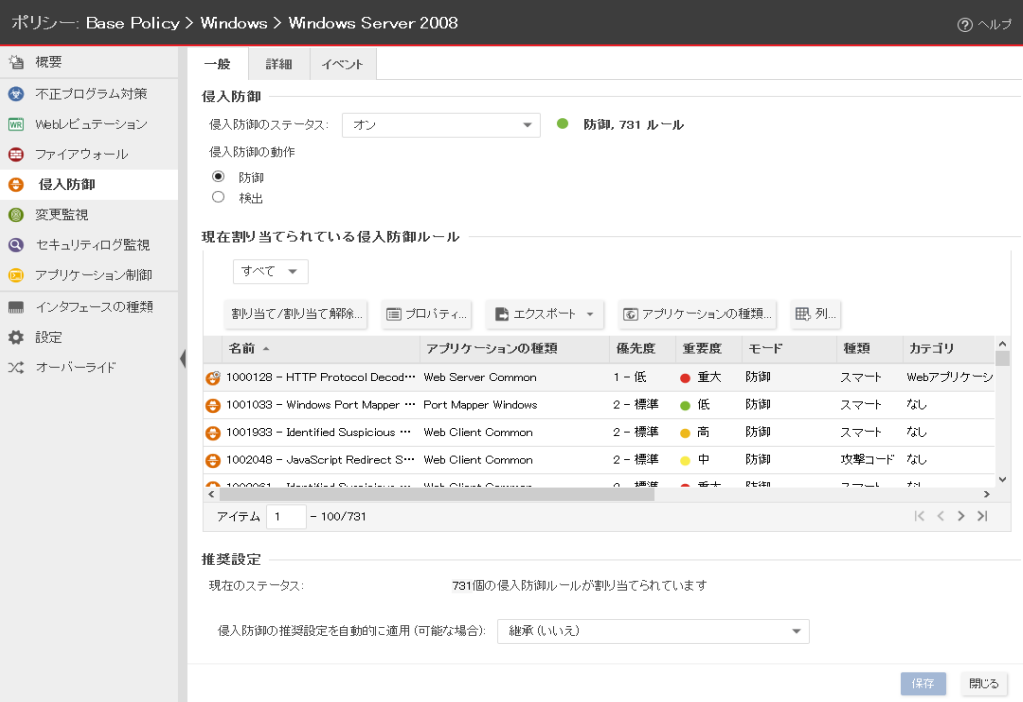Select the 検出 radio button

(x=219, y=197)
